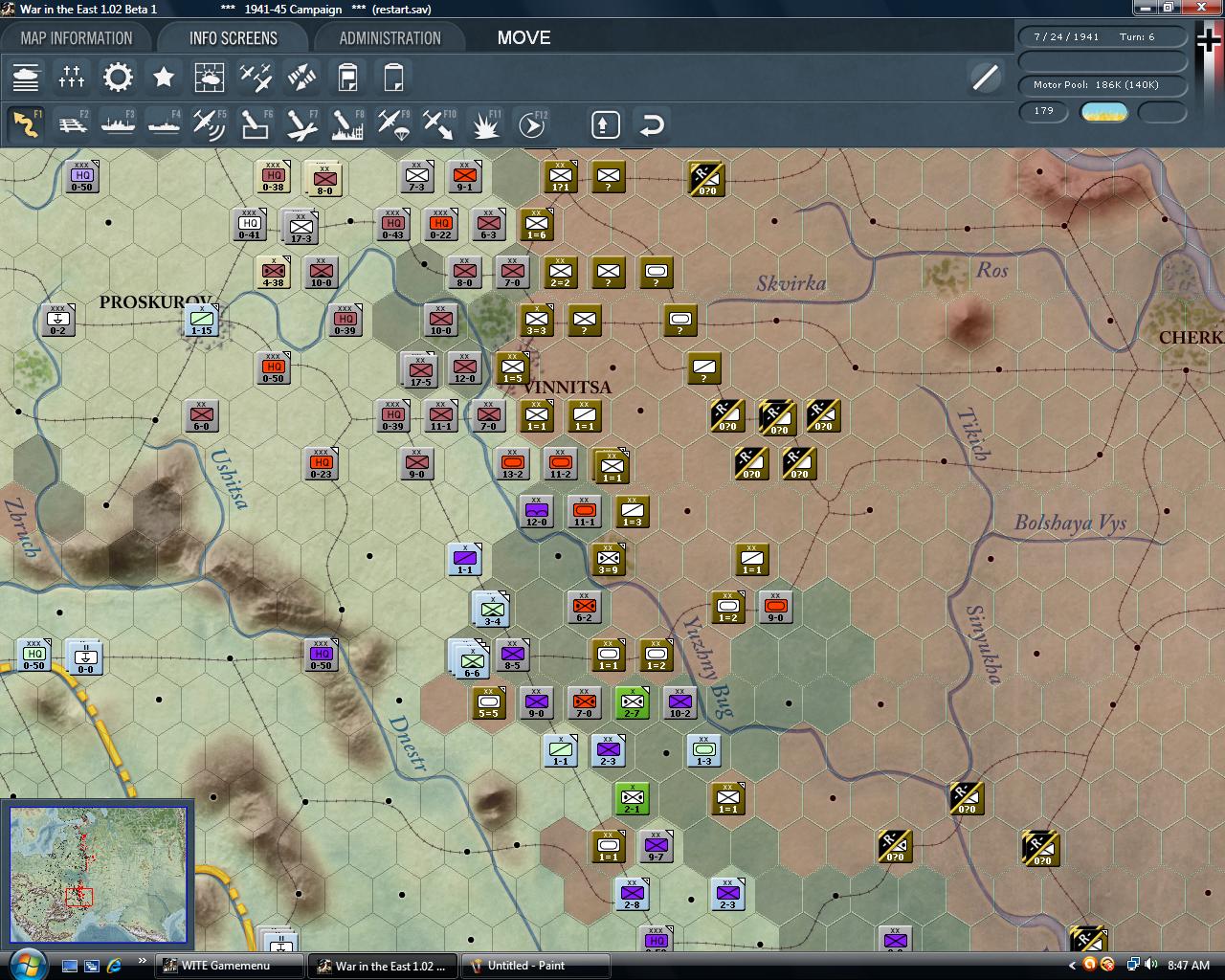Select the F1 move mode
The image size is (1225, 980).
click(26, 124)
